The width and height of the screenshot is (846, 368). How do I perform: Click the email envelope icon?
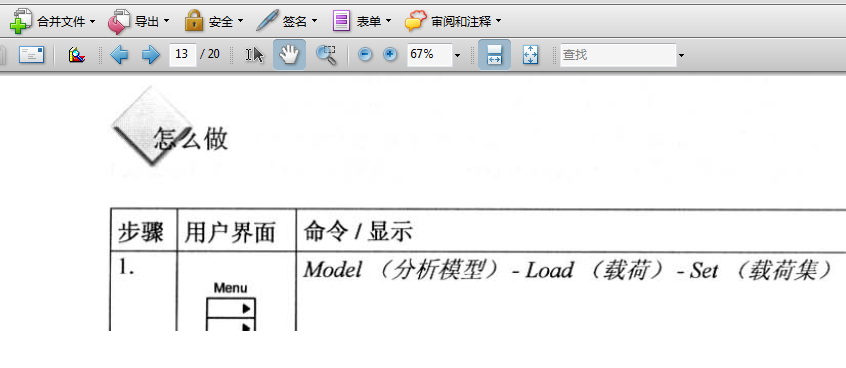point(31,54)
